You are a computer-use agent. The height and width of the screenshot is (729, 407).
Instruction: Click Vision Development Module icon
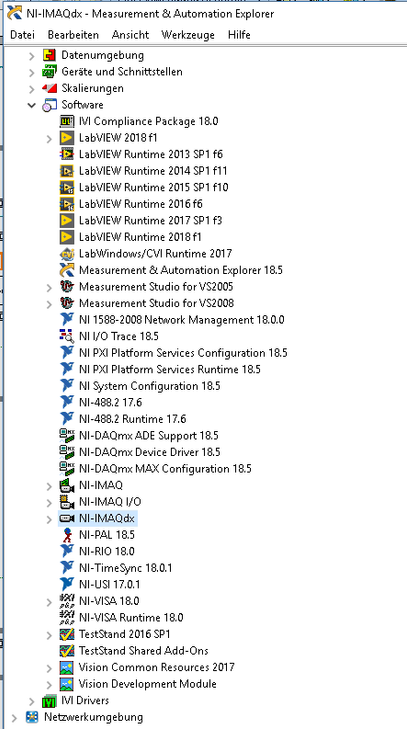click(67, 684)
